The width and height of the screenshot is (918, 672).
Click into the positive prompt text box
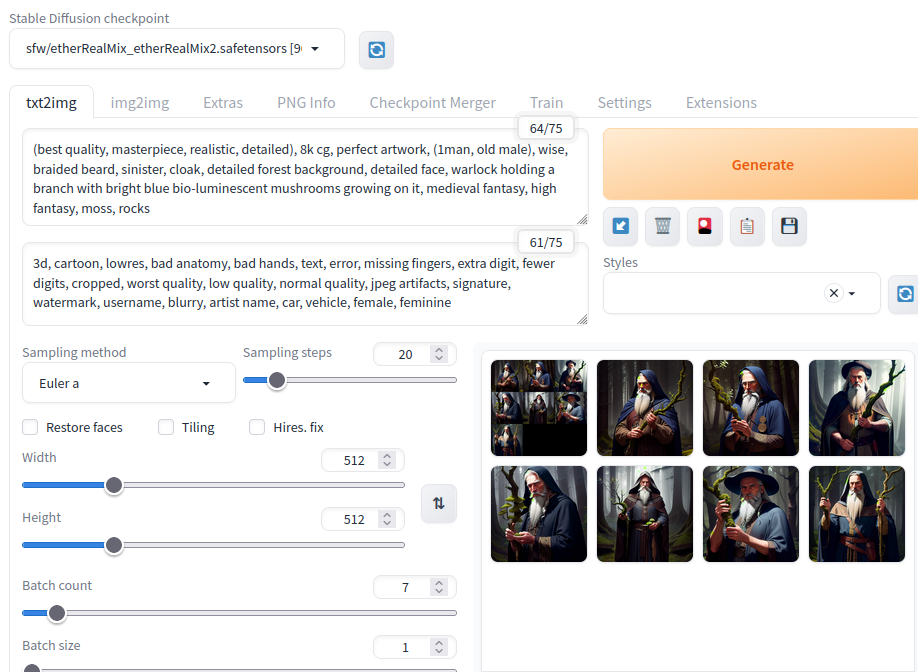tap(305, 178)
